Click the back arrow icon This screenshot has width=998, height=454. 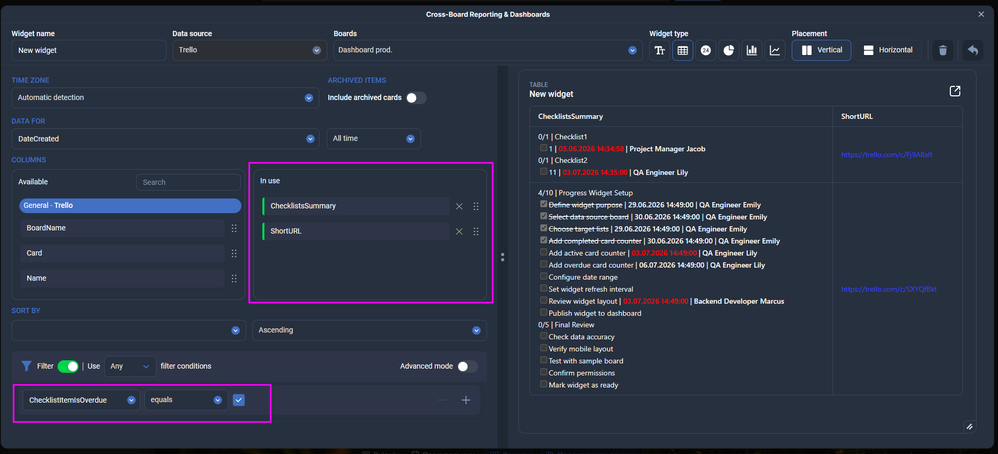click(x=972, y=50)
